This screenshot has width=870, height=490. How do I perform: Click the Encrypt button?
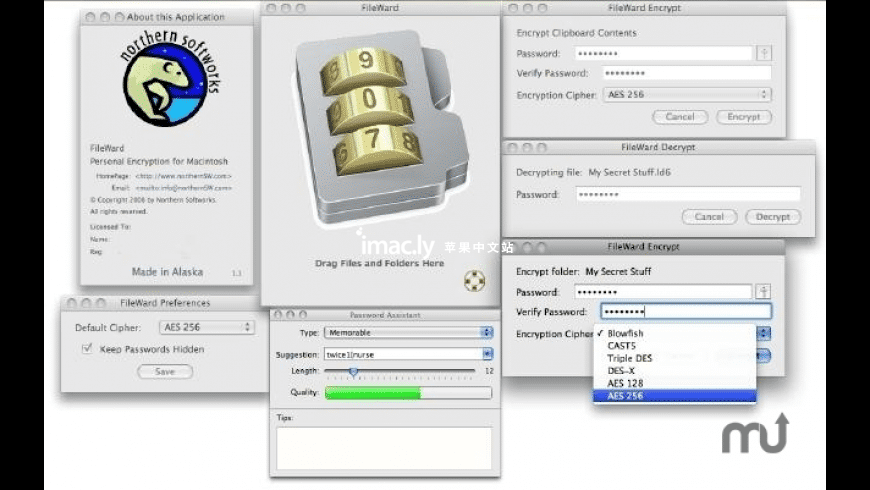pyautogui.click(x=743, y=117)
